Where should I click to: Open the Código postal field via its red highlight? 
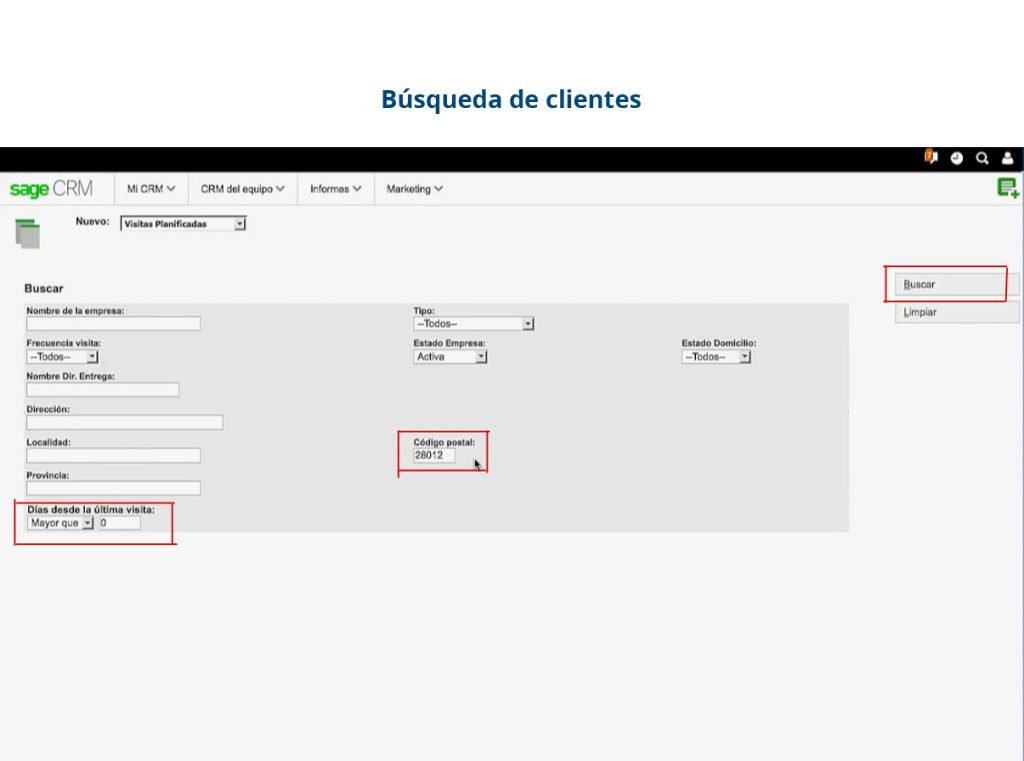(432, 455)
